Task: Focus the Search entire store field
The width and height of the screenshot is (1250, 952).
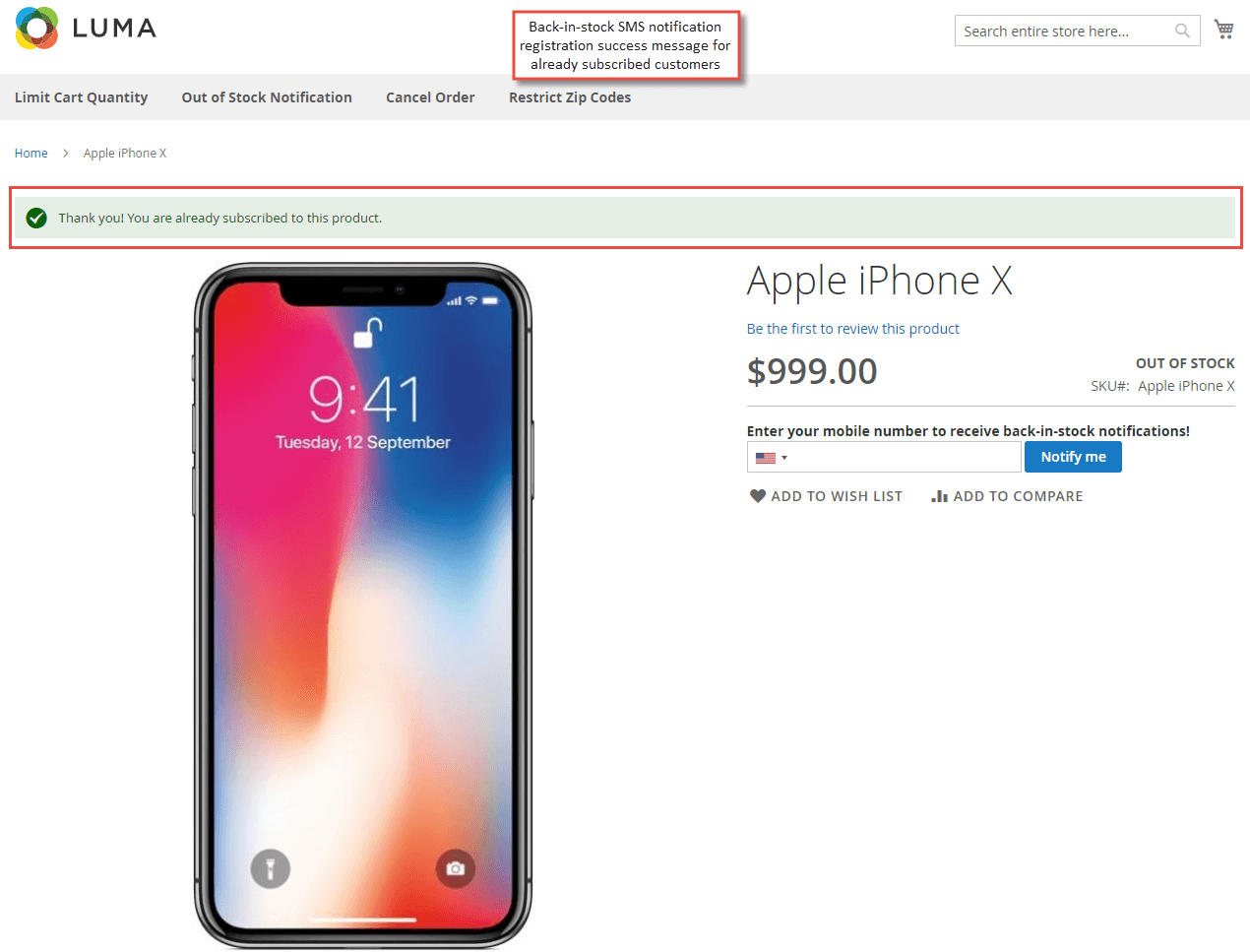Action: click(1066, 31)
